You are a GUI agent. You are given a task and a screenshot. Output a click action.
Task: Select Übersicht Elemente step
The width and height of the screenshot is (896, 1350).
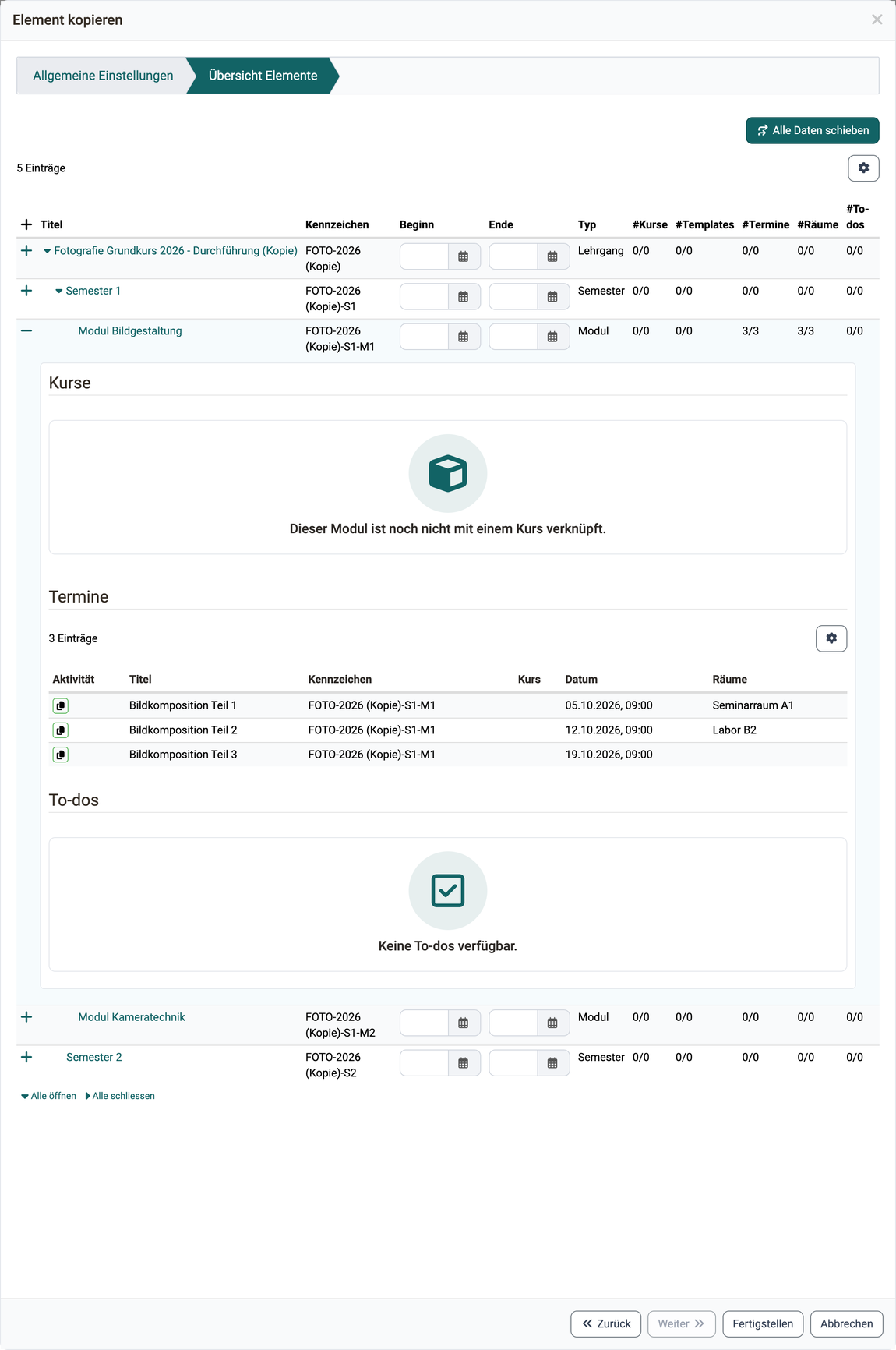click(x=263, y=76)
